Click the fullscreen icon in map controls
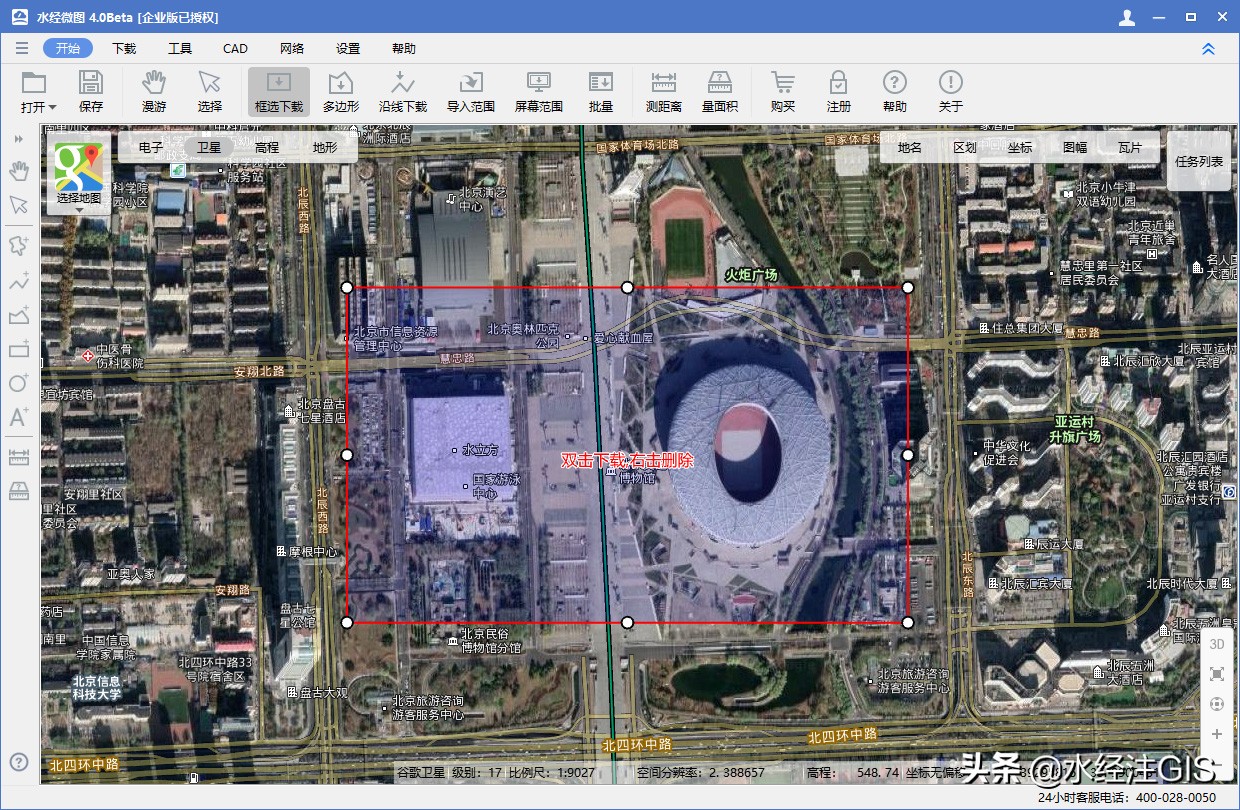The image size is (1240, 810). (1217, 674)
